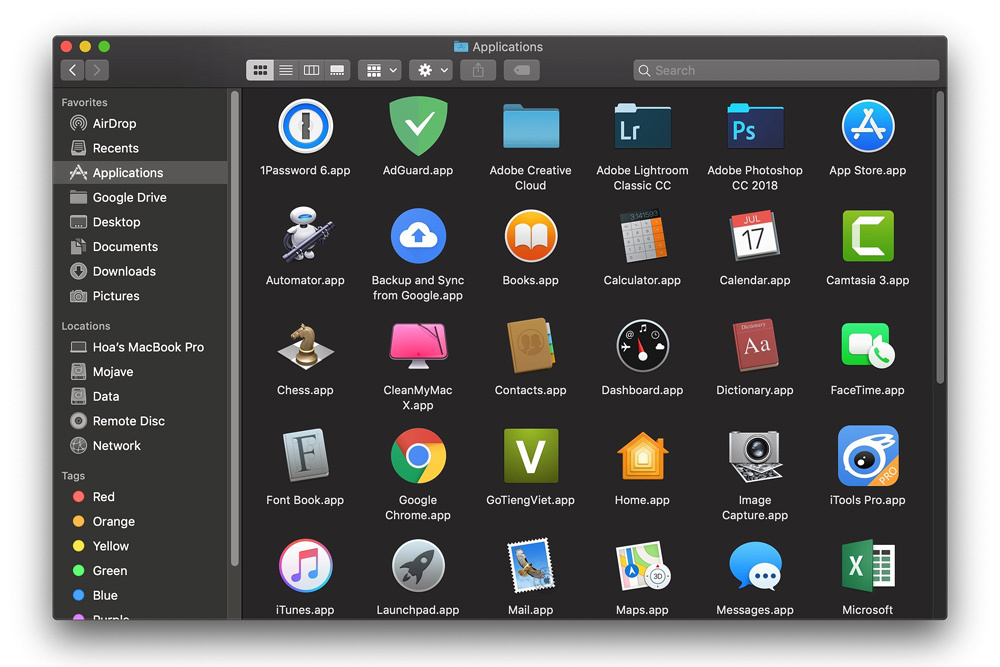Select the CleanMyMac X app icon
Screen dimensions: 1000x667
(x=418, y=346)
